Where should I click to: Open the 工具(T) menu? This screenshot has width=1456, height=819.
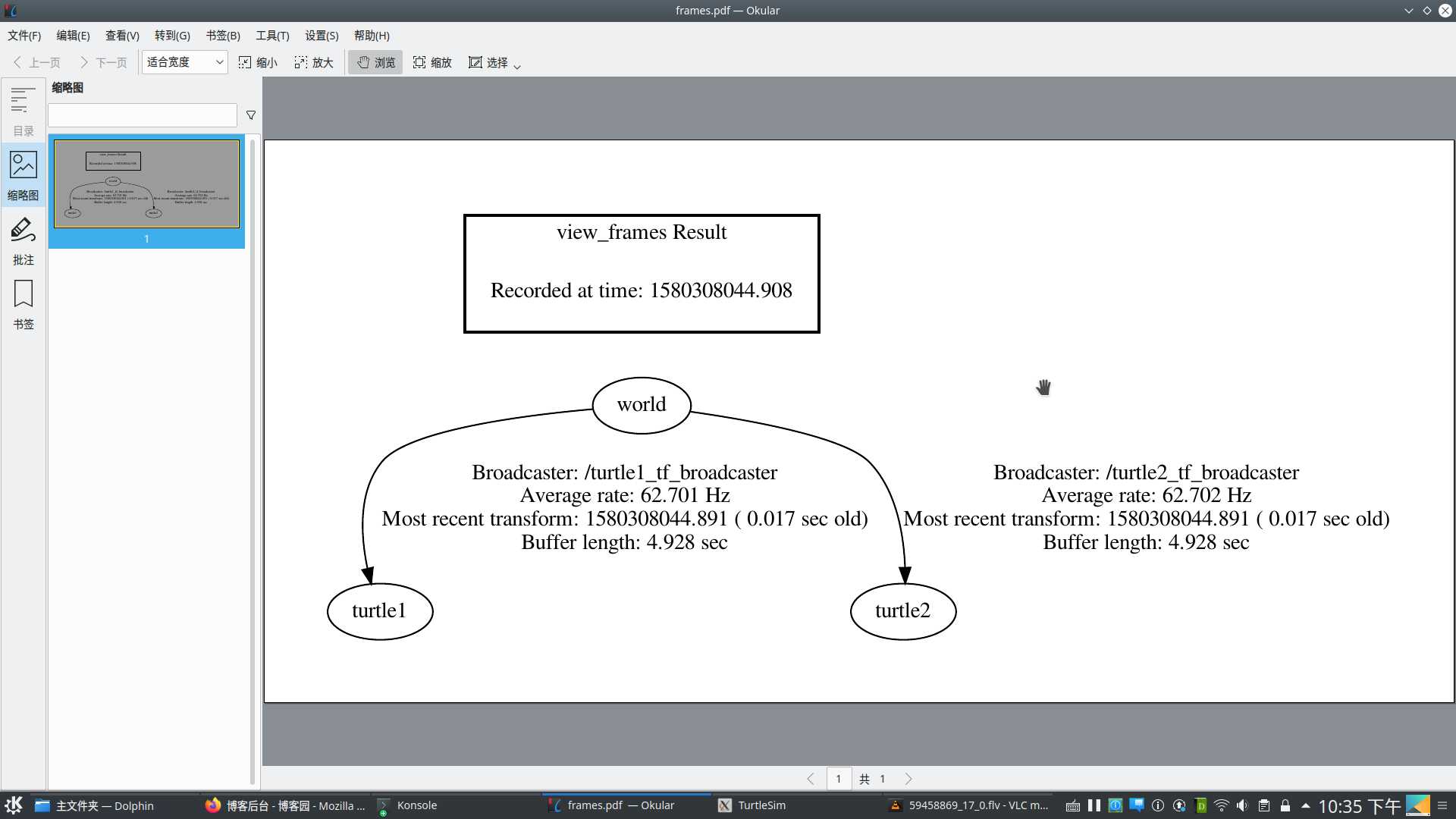point(272,36)
